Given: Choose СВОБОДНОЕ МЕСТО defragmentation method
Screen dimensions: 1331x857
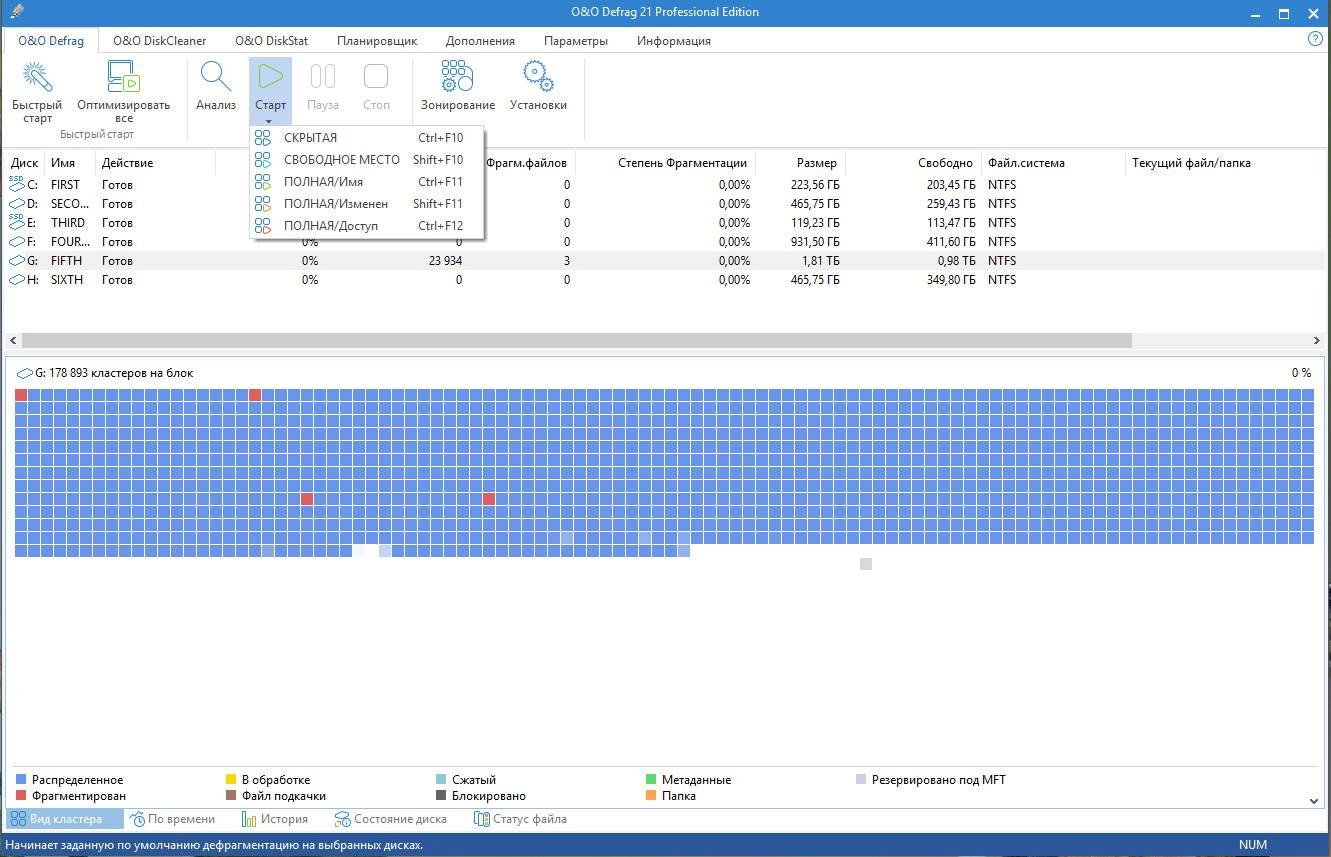Looking at the screenshot, I should pyautogui.click(x=368, y=160).
